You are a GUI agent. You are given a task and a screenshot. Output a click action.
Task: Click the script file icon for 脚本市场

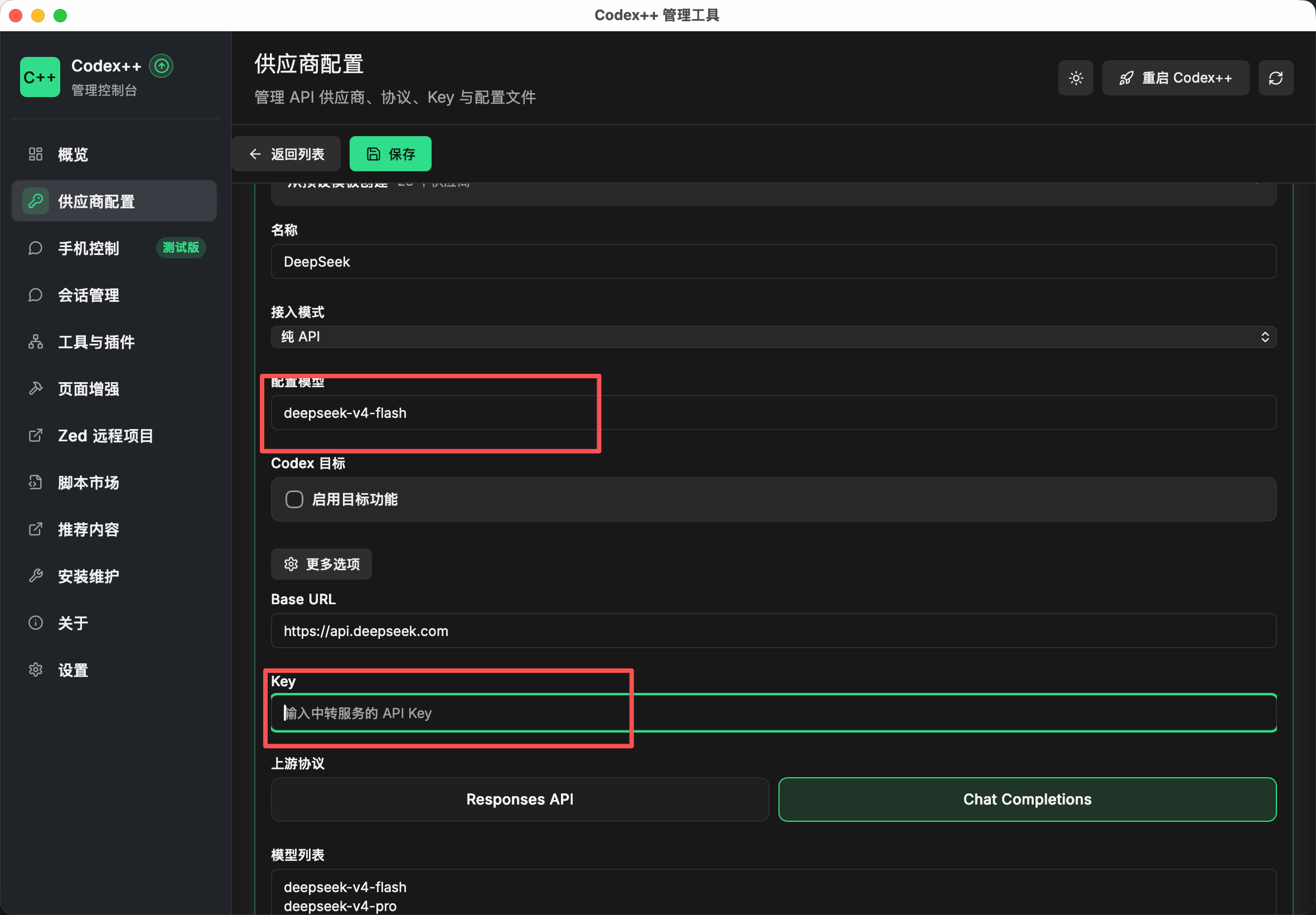pyautogui.click(x=36, y=483)
